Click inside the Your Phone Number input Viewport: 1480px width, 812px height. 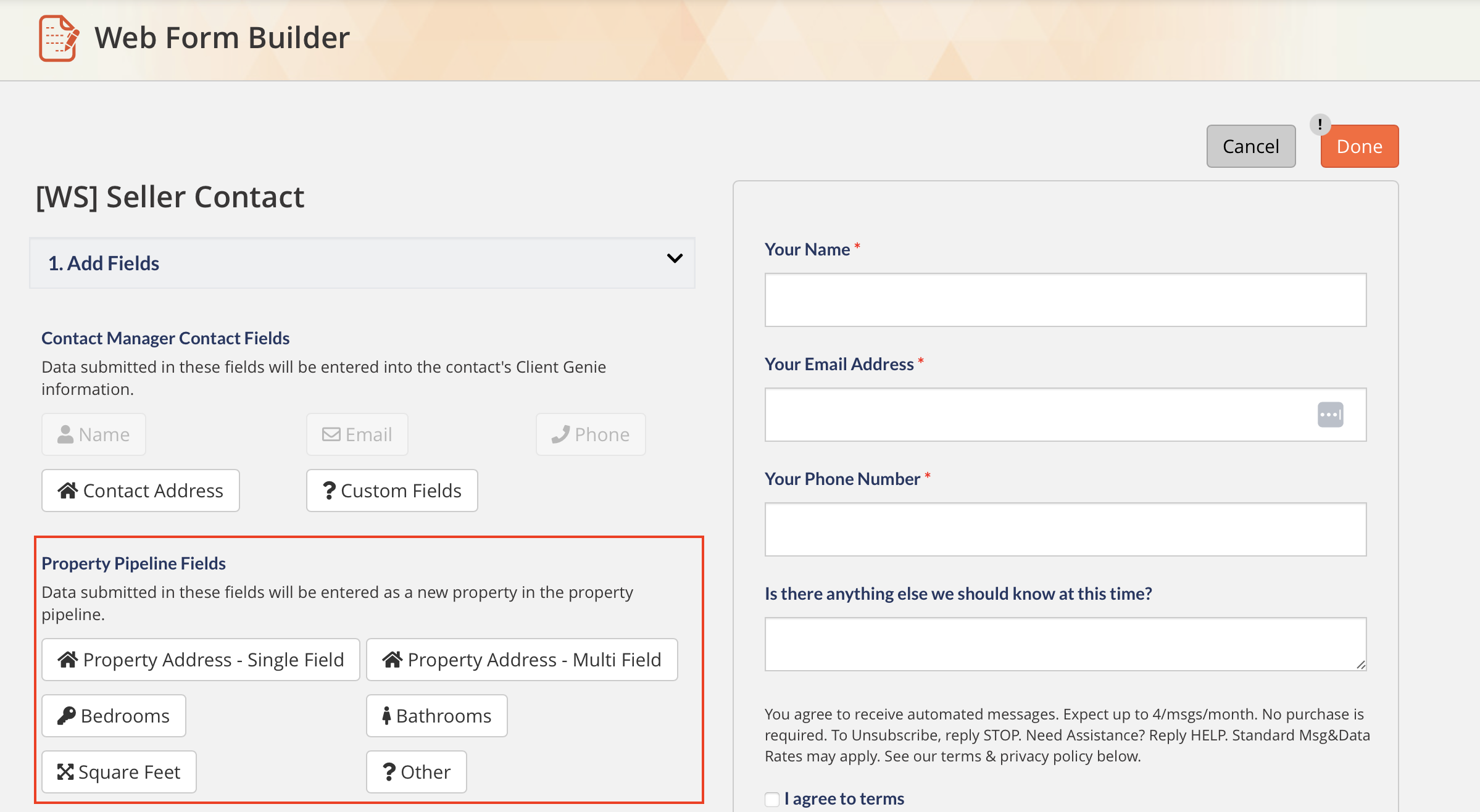tap(1065, 529)
